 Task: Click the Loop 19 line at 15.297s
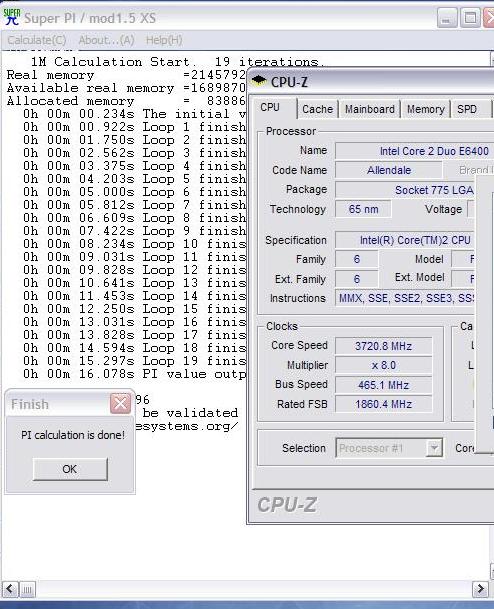[x=134, y=361]
